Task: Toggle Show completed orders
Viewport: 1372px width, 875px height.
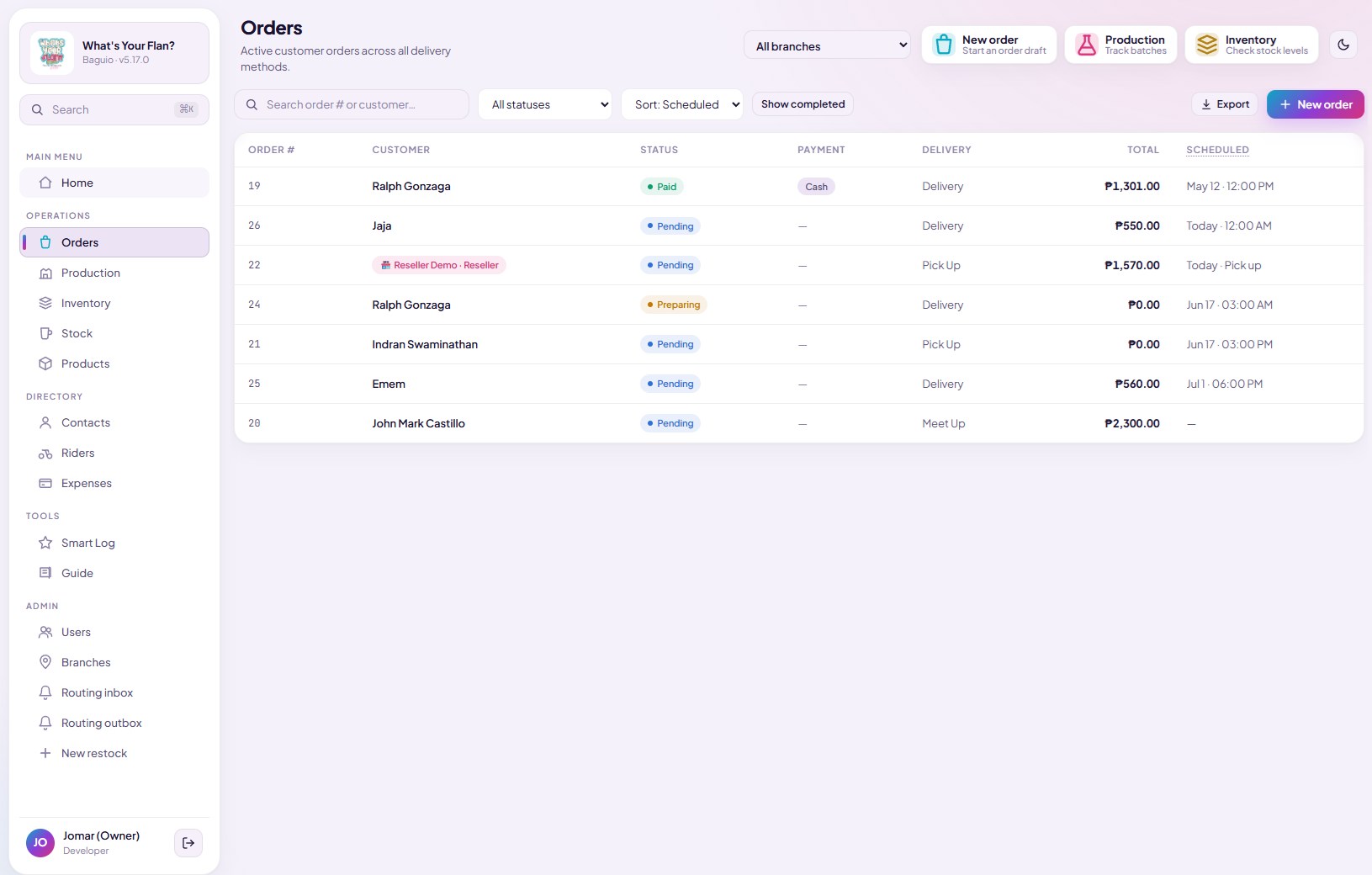Action: coord(803,104)
